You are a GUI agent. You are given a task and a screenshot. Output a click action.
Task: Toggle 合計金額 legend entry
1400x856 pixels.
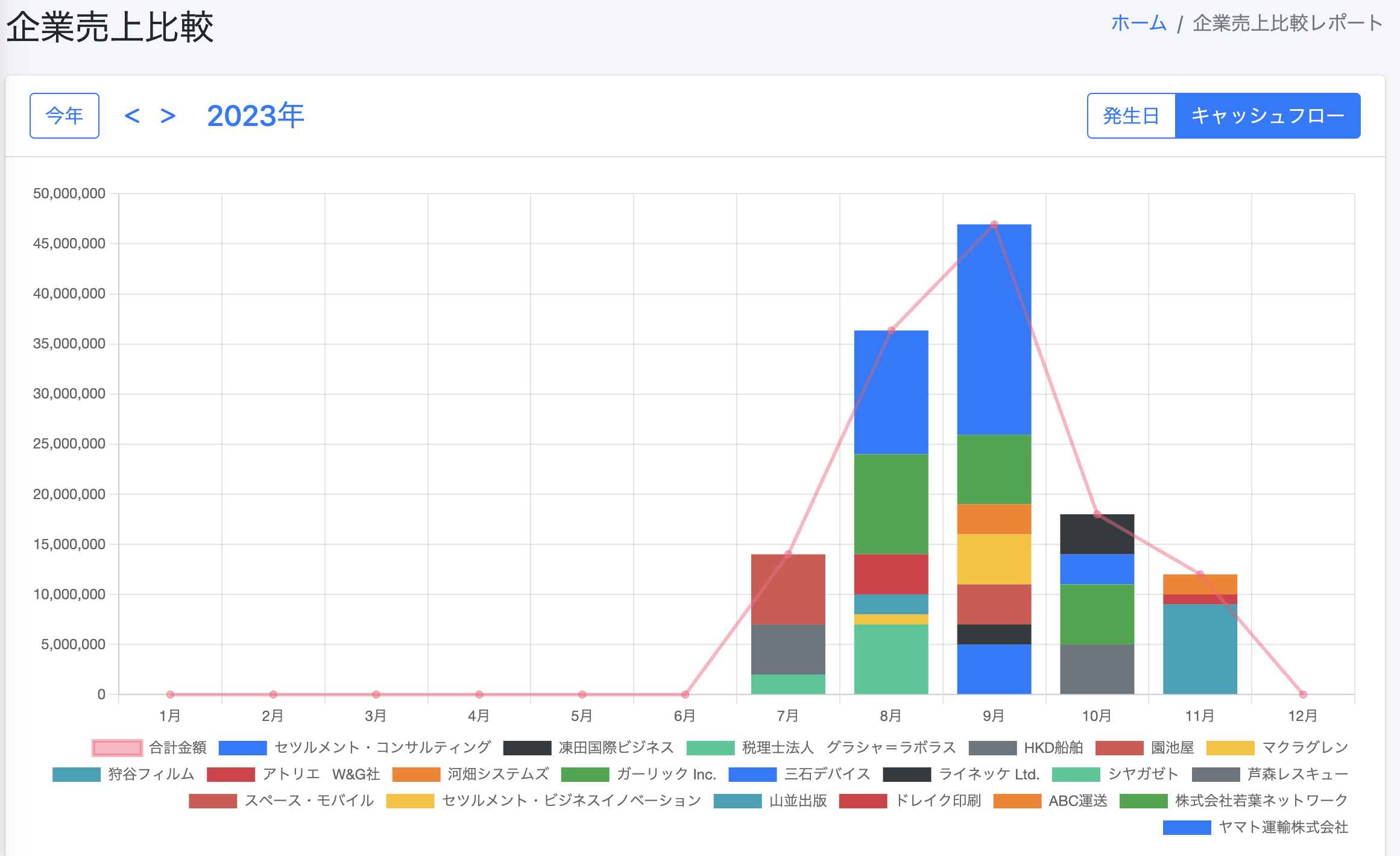(149, 748)
